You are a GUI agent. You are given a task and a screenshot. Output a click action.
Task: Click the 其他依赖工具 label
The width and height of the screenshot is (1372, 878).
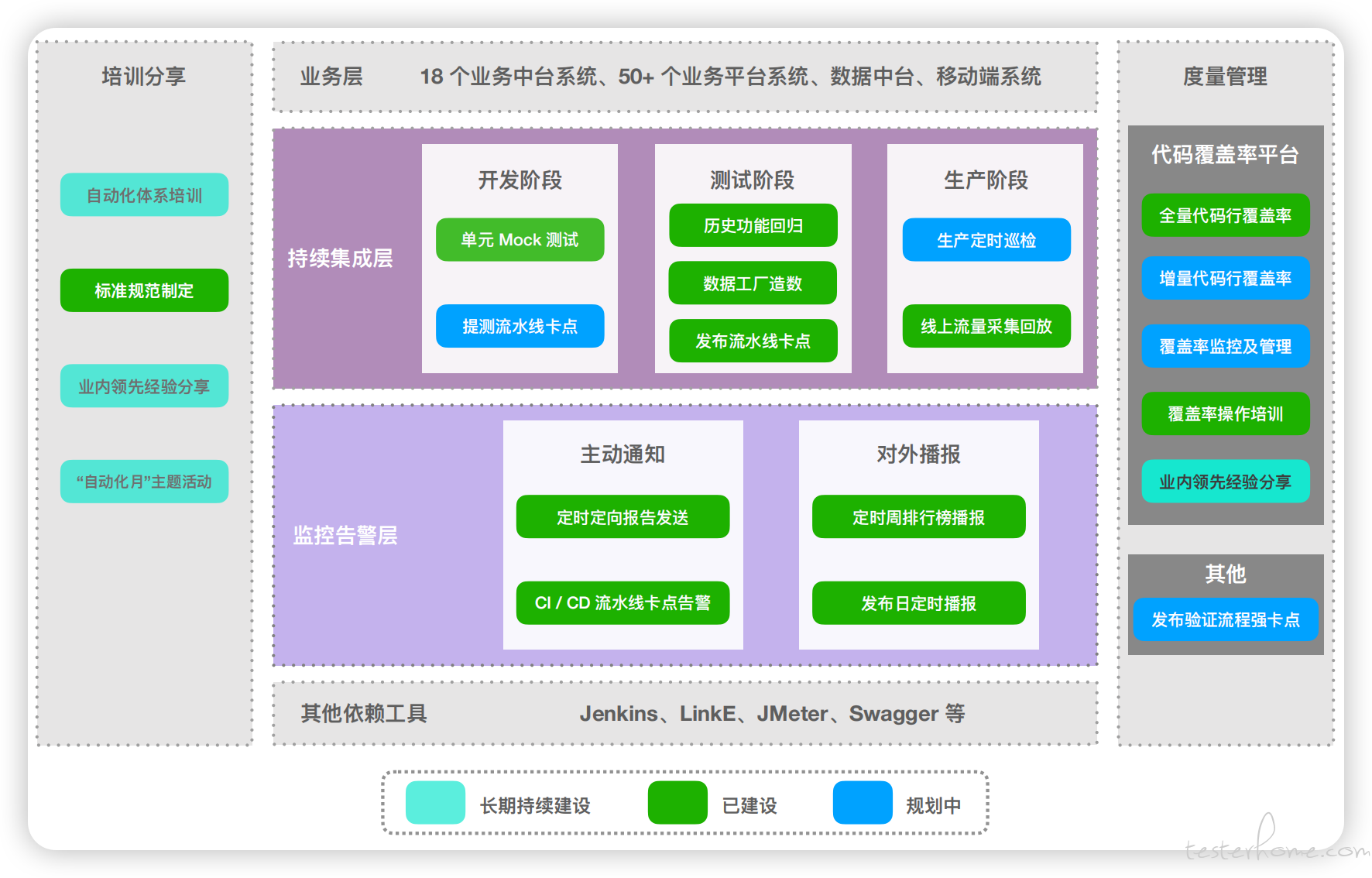[364, 713]
